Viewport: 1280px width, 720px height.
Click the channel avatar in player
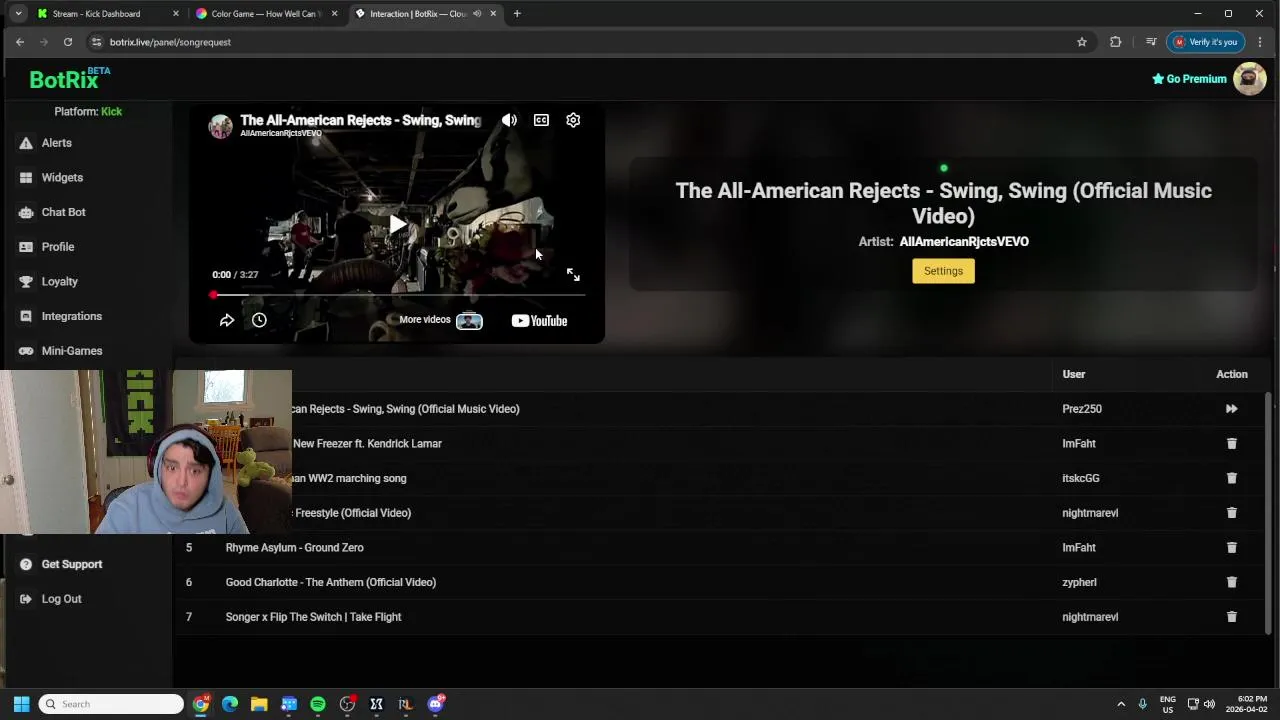coord(220,126)
